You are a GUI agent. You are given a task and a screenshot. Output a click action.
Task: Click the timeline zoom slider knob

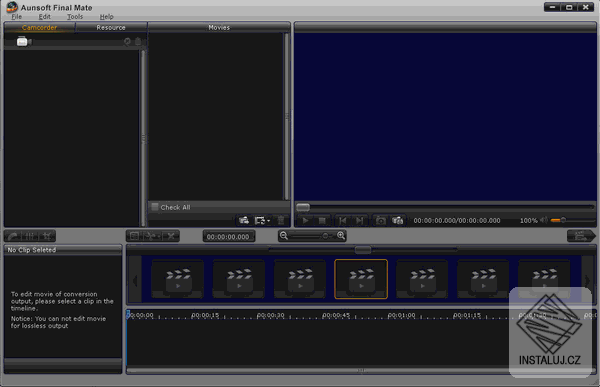325,236
